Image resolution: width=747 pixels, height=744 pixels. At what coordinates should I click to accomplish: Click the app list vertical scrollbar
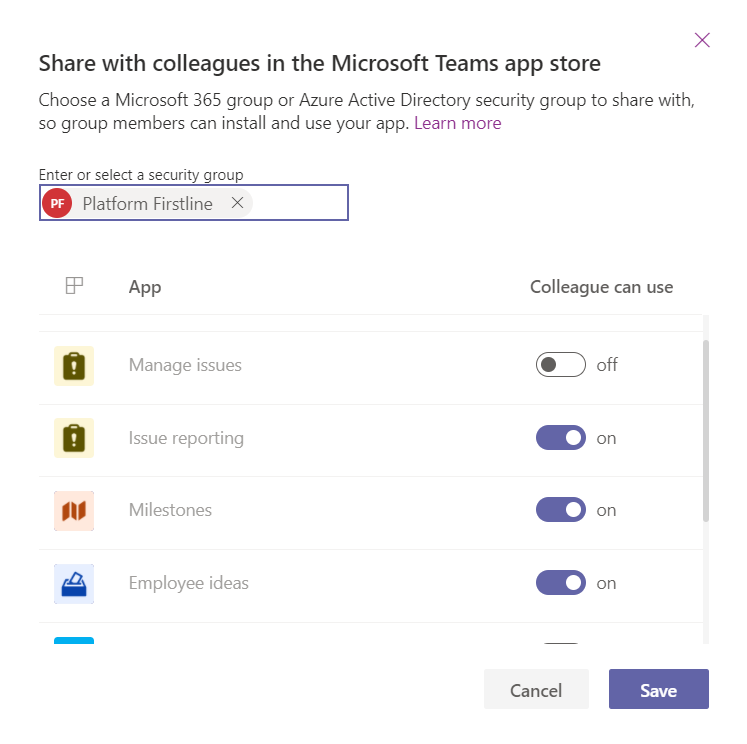coord(706,431)
